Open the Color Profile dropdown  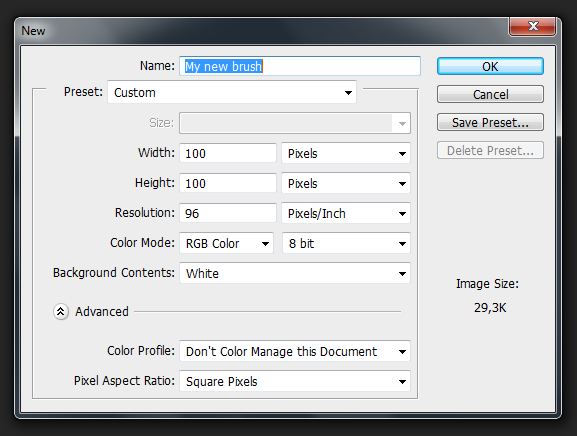(x=295, y=351)
